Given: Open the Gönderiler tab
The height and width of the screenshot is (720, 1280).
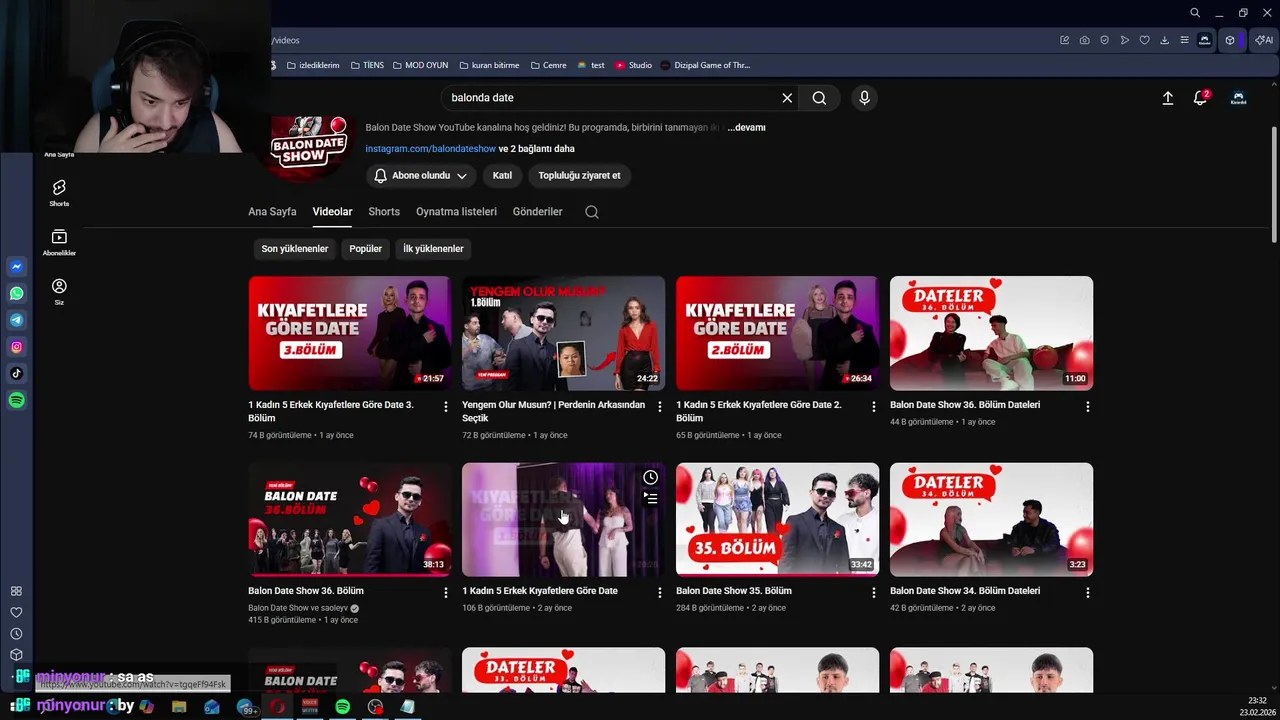Looking at the screenshot, I should click(537, 212).
